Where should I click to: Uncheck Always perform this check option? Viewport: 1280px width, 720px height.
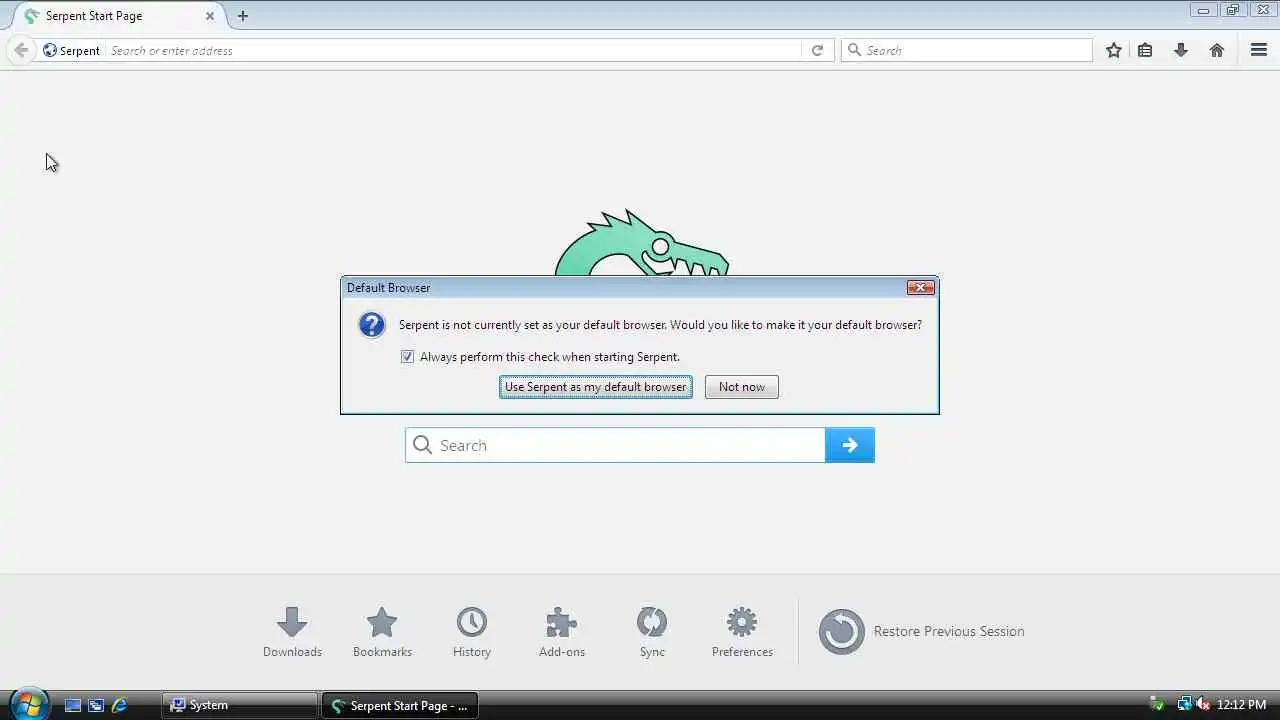pos(407,357)
